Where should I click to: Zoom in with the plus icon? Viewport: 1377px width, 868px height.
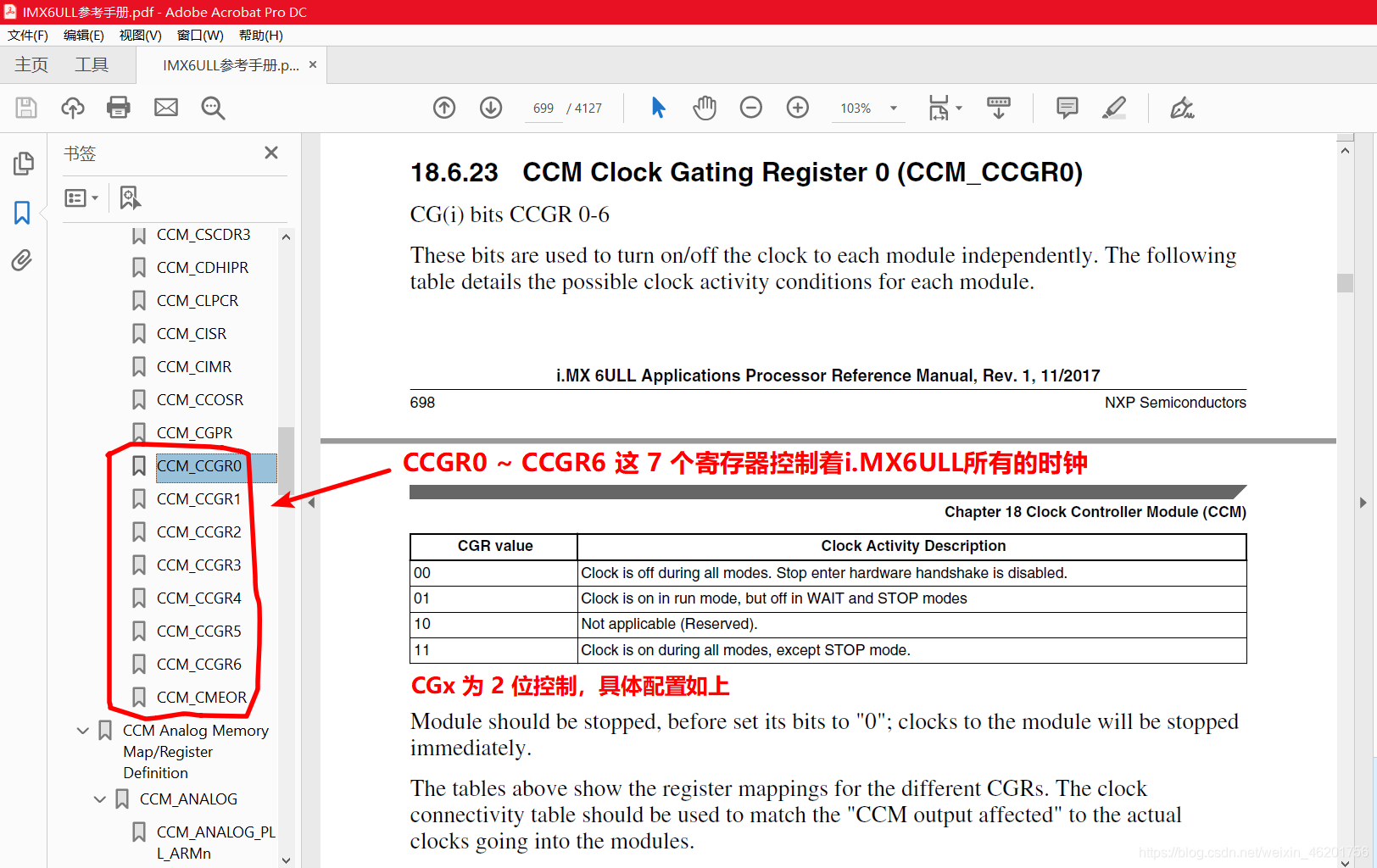click(x=798, y=108)
